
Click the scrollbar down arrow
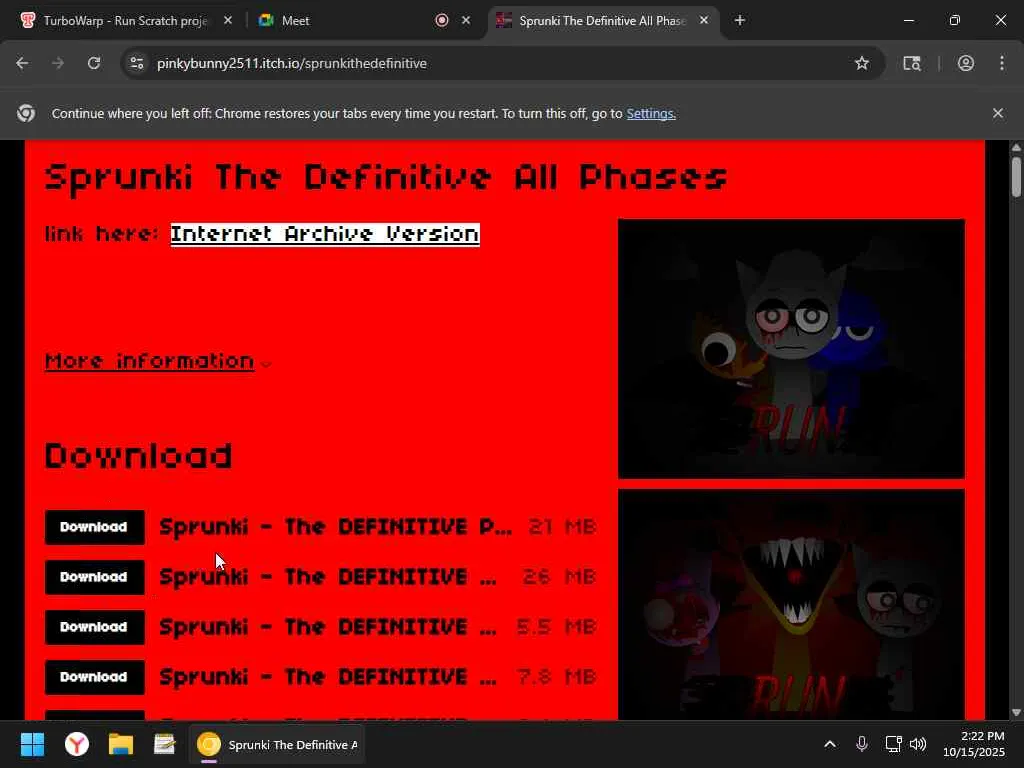pyautogui.click(x=1016, y=712)
